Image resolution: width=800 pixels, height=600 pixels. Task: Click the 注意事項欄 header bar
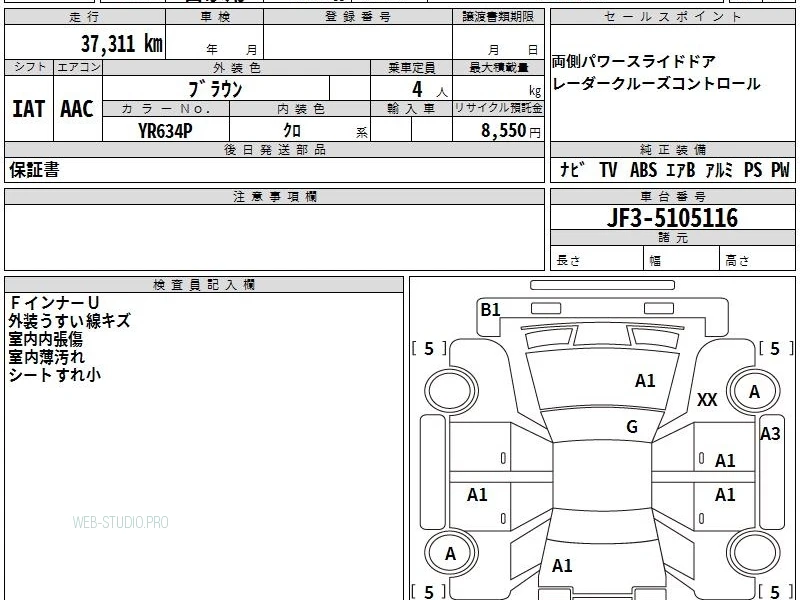[274, 196]
